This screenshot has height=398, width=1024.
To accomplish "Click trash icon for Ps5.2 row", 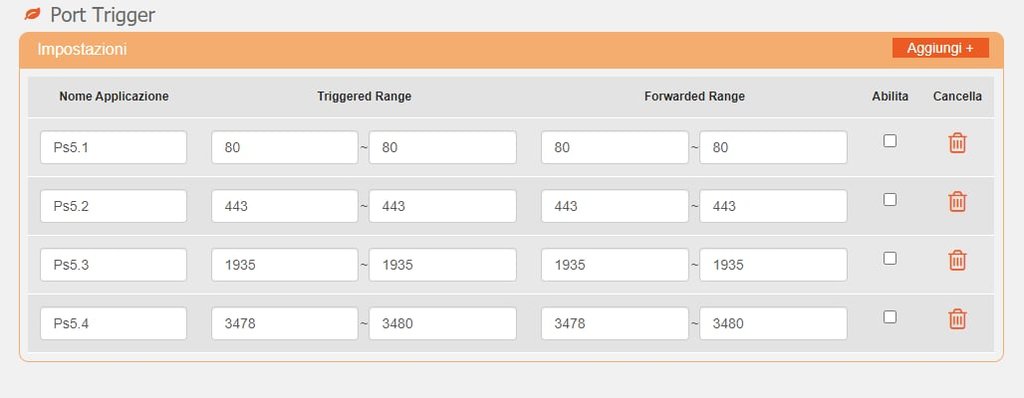I will point(957,201).
